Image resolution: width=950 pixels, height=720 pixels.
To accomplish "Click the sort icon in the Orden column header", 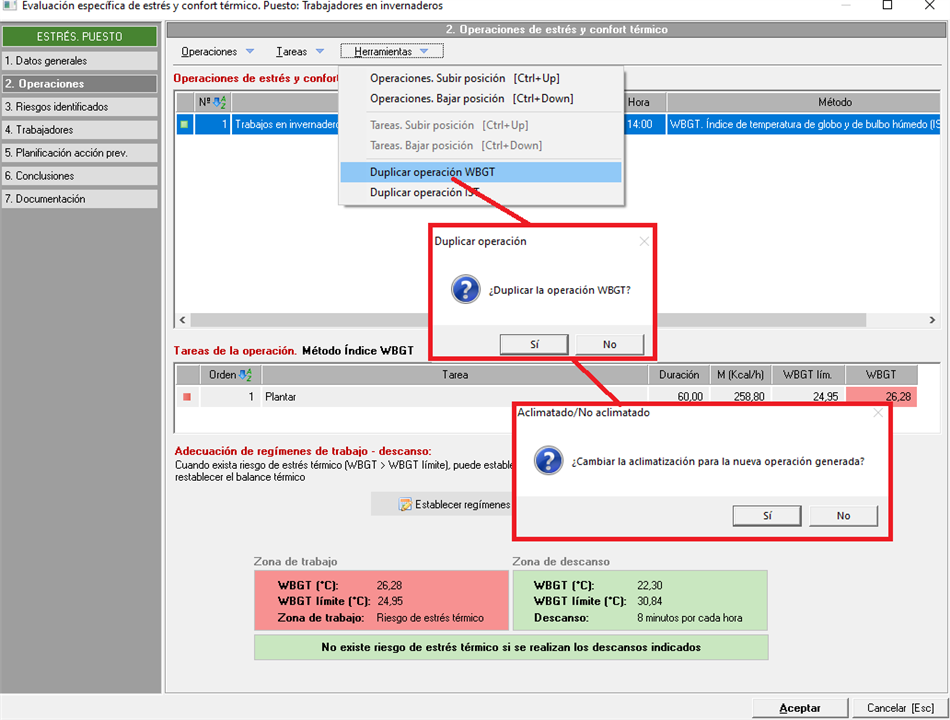I will pyautogui.click(x=246, y=375).
